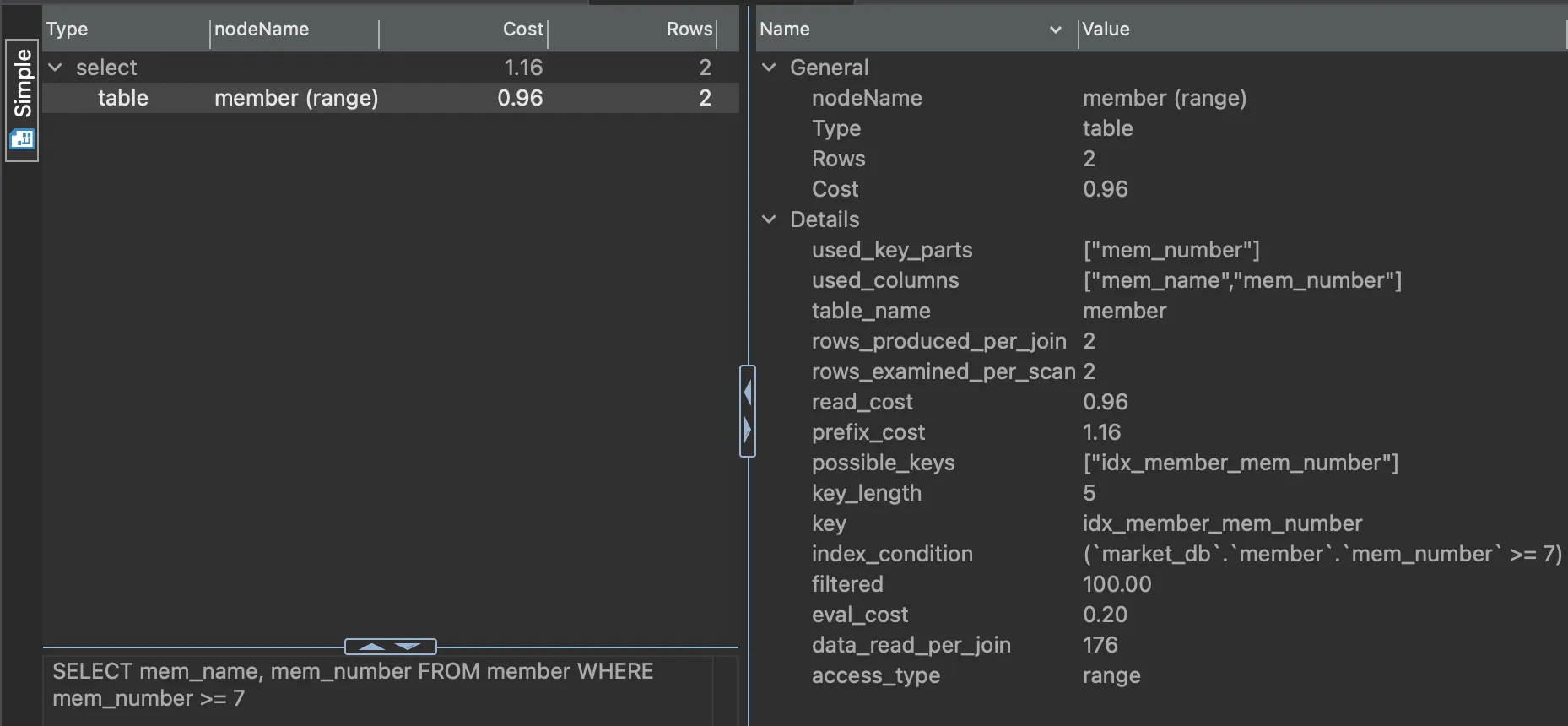This screenshot has width=1568, height=726.
Task: Sort plan tree by Cost column header
Action: [522, 30]
